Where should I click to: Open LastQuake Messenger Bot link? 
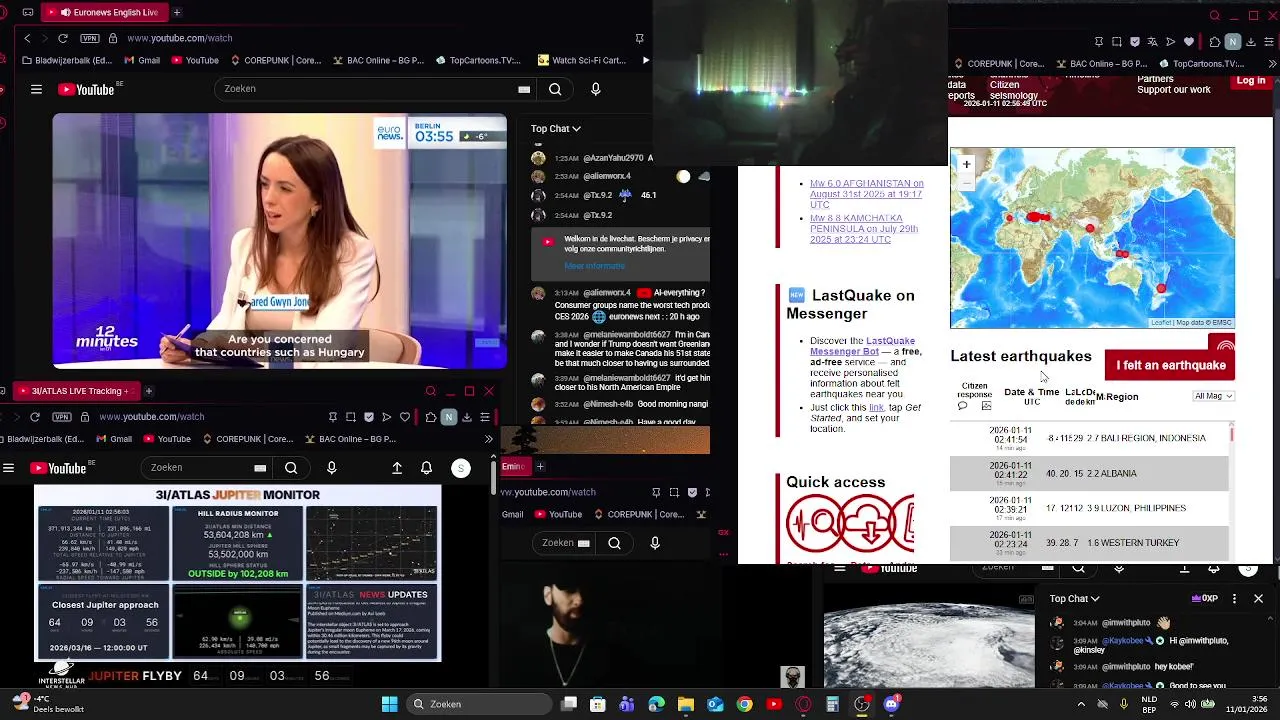[x=860, y=346]
